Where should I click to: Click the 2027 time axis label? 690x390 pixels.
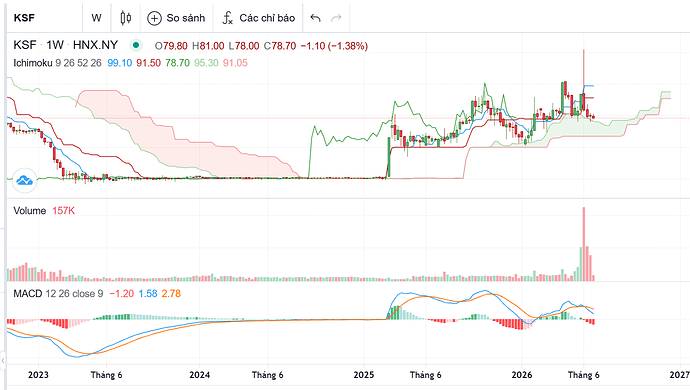pos(679,375)
